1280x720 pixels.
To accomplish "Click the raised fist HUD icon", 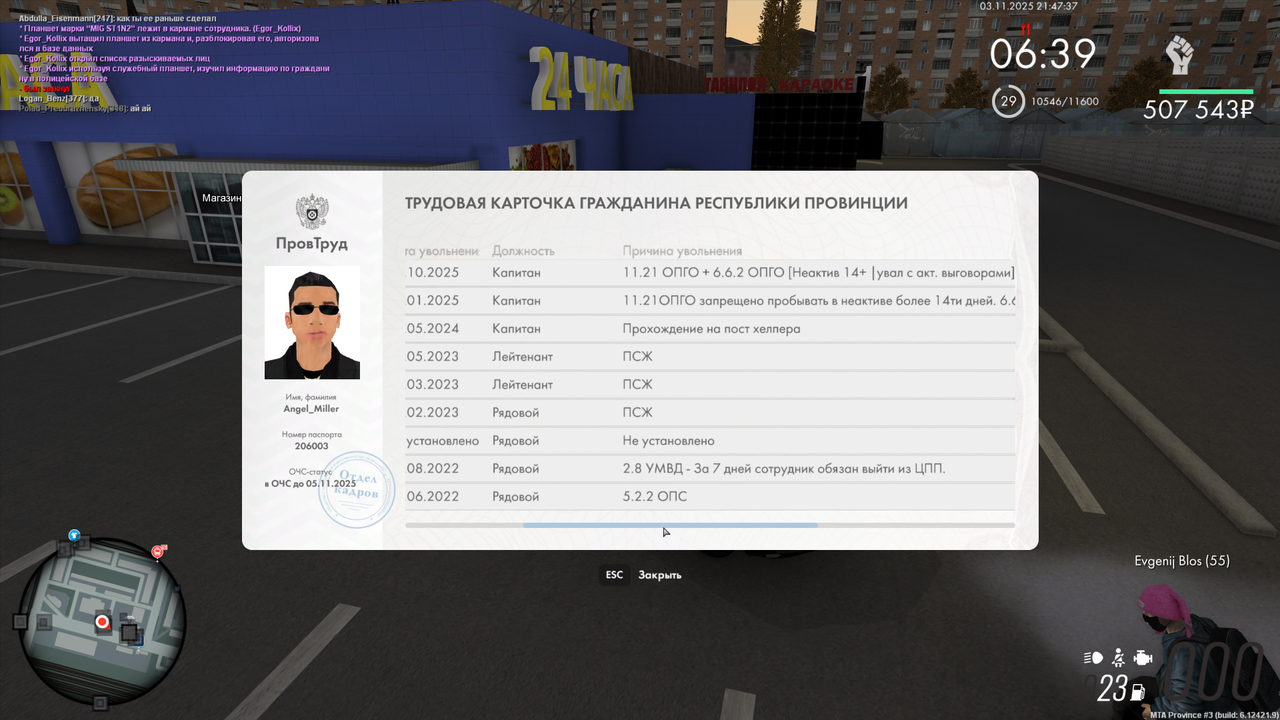I will [x=1180, y=55].
